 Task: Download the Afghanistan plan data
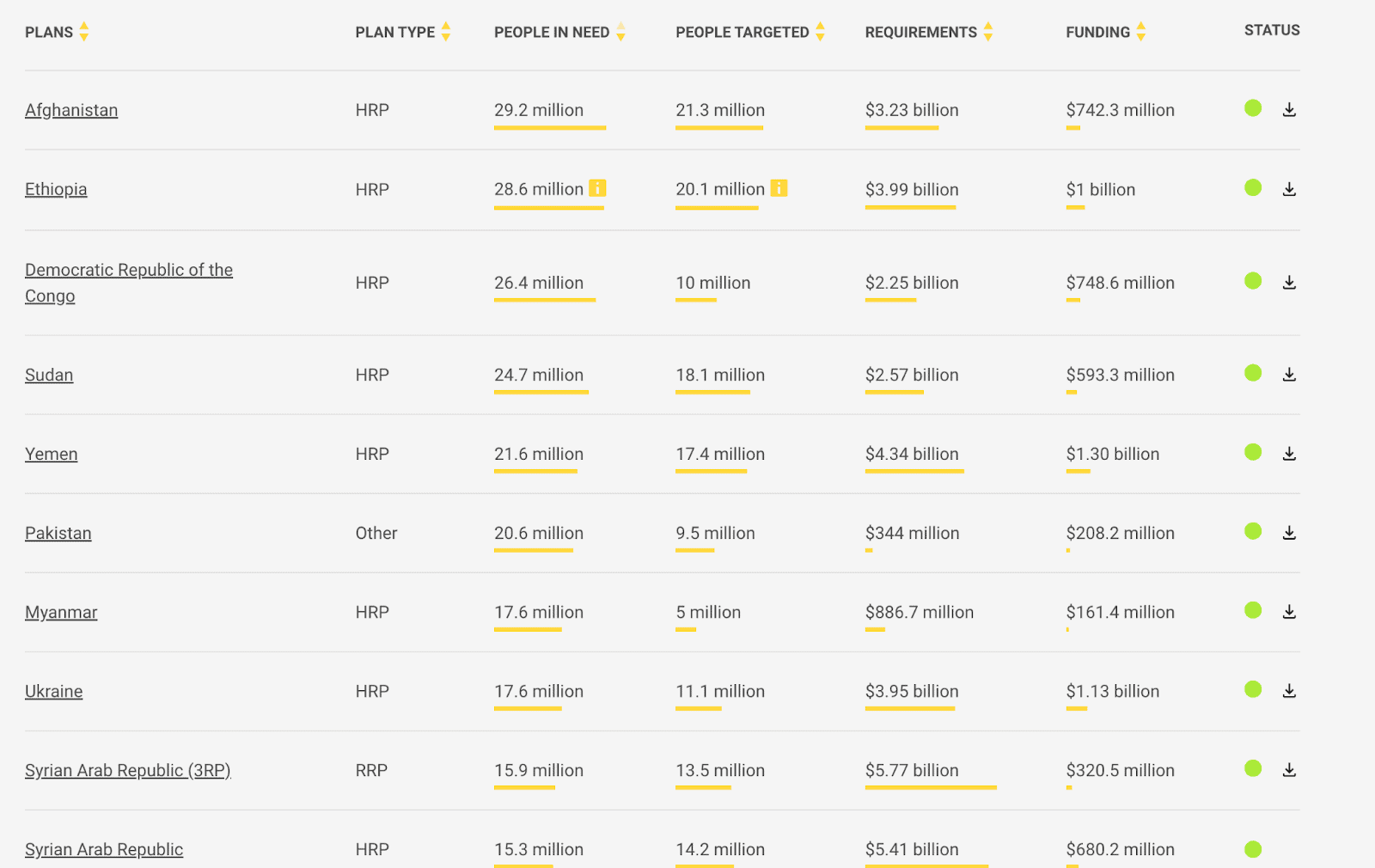pos(1289,110)
